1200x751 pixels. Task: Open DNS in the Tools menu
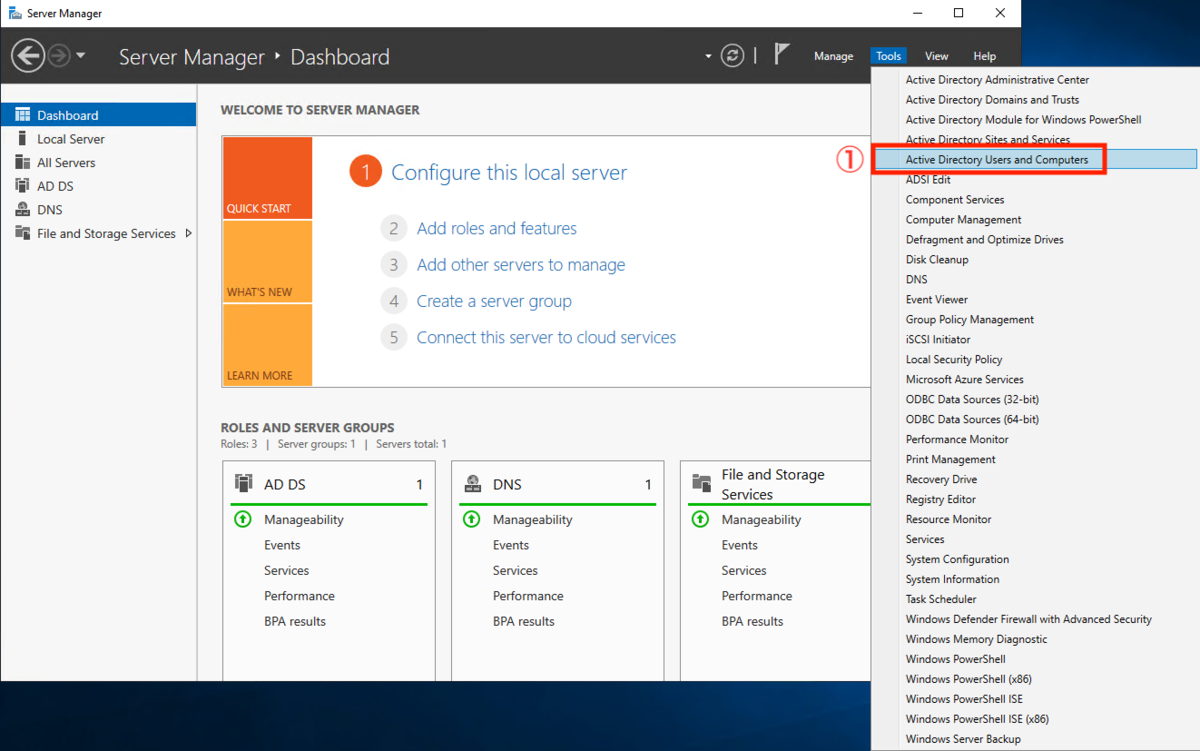point(1034,279)
